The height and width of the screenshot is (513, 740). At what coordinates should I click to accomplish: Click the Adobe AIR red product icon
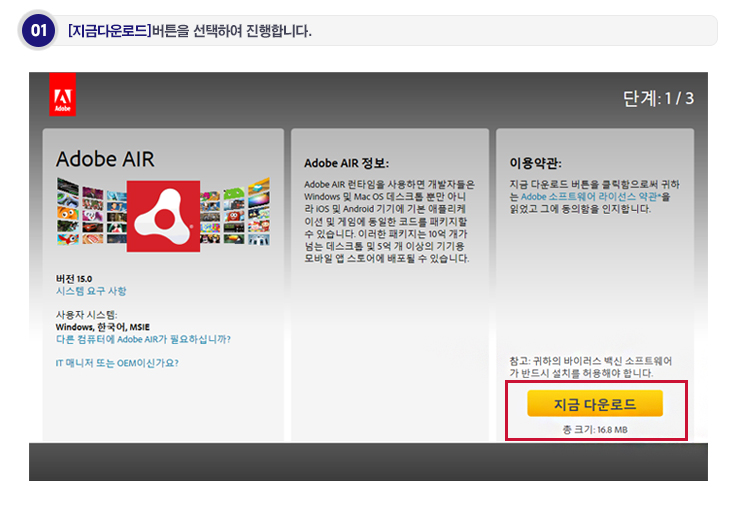[x=163, y=216]
